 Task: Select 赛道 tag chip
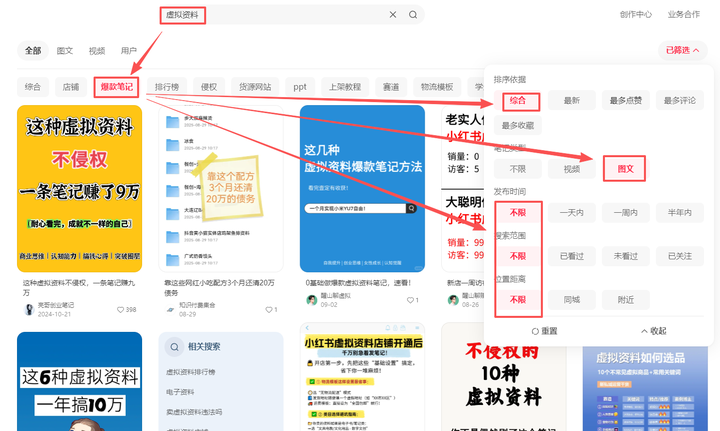pyautogui.click(x=391, y=87)
